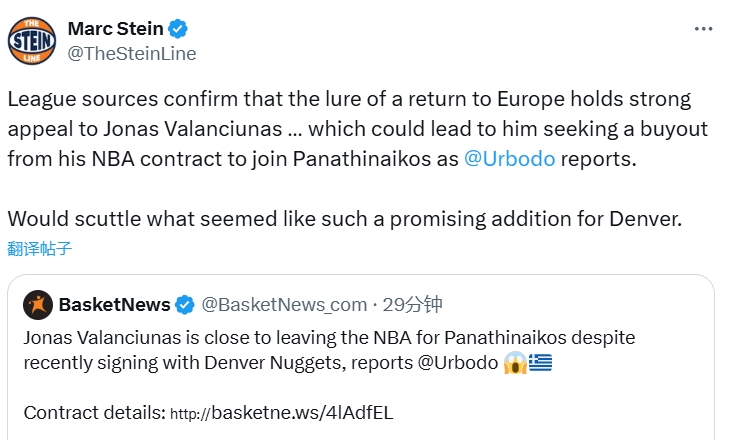Viewport: 731px width, 440px height.
Task: Click the @Urbodo mention in Stein's tweet
Action: pos(509,159)
